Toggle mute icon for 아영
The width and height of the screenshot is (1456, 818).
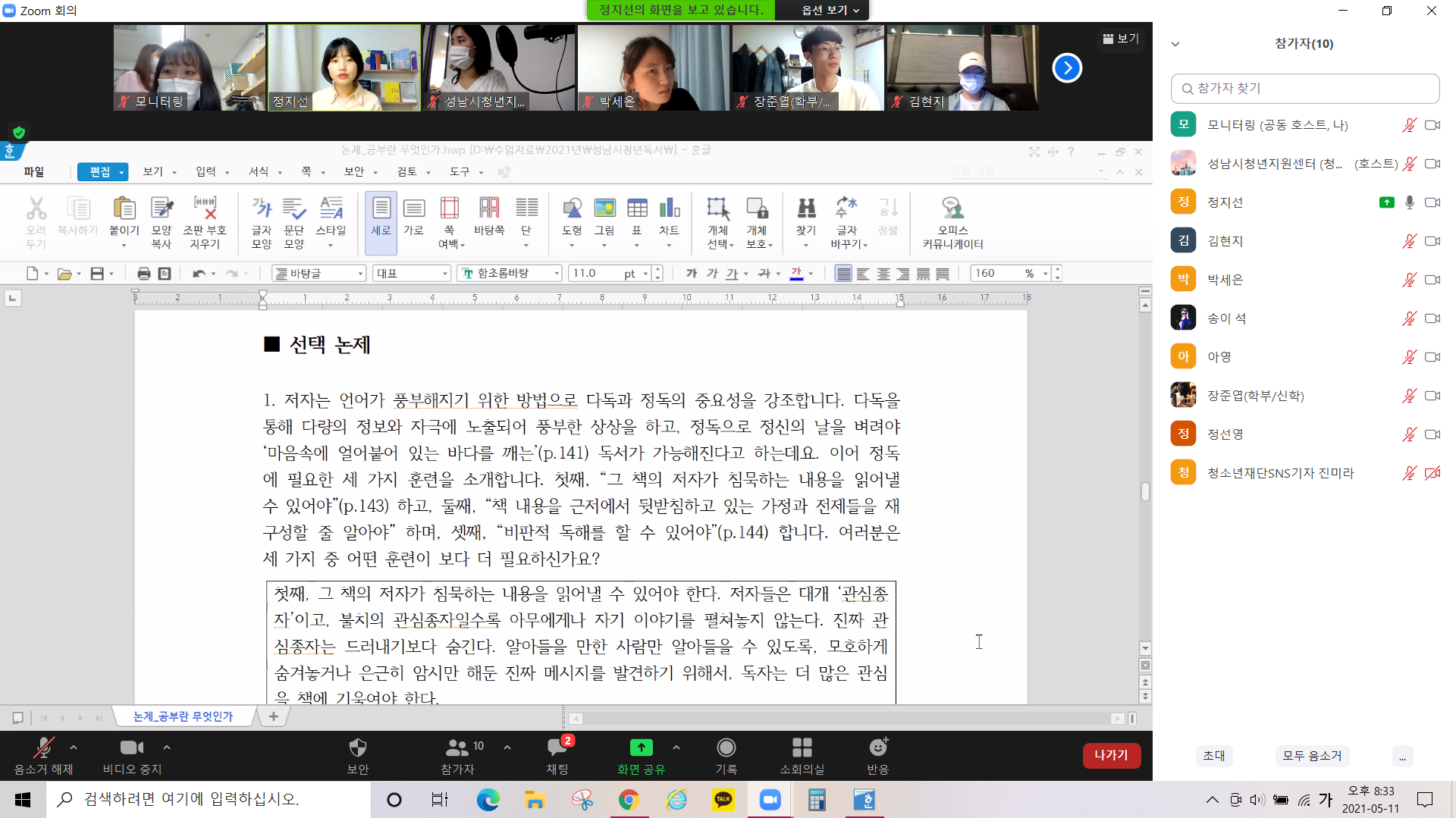(x=1409, y=357)
